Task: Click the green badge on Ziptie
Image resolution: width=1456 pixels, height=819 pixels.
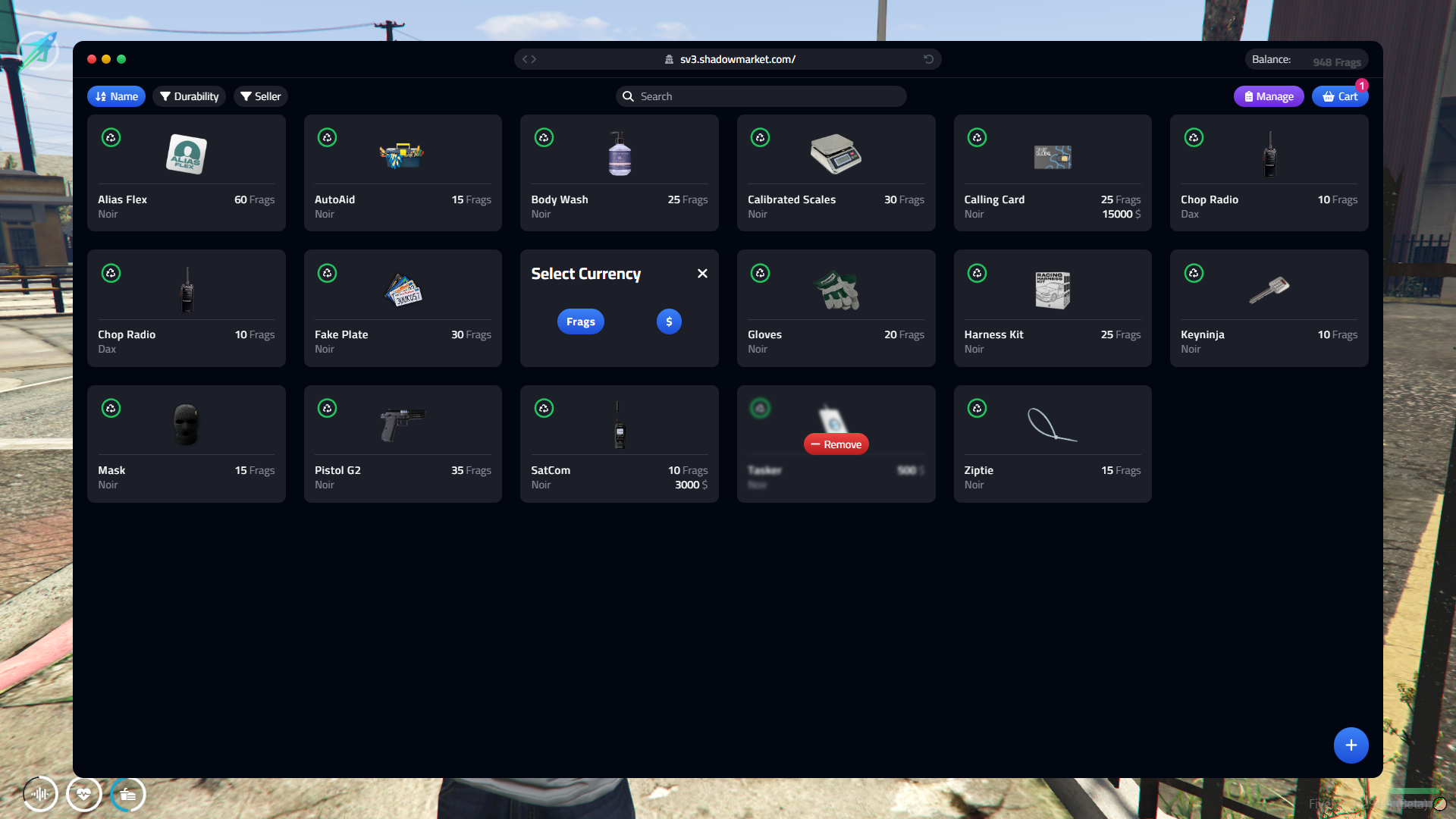Action: [977, 408]
